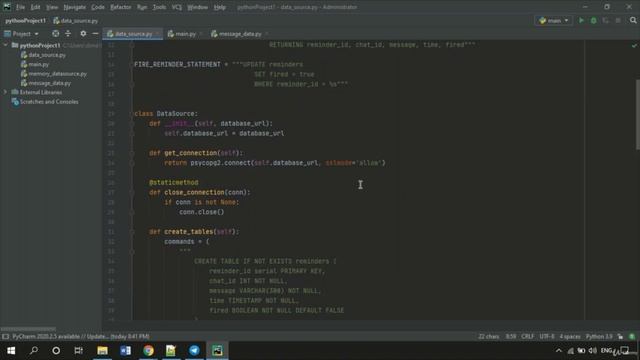Open Python 3.9 interpreter selector
The width and height of the screenshot is (640, 360).
[599, 337]
